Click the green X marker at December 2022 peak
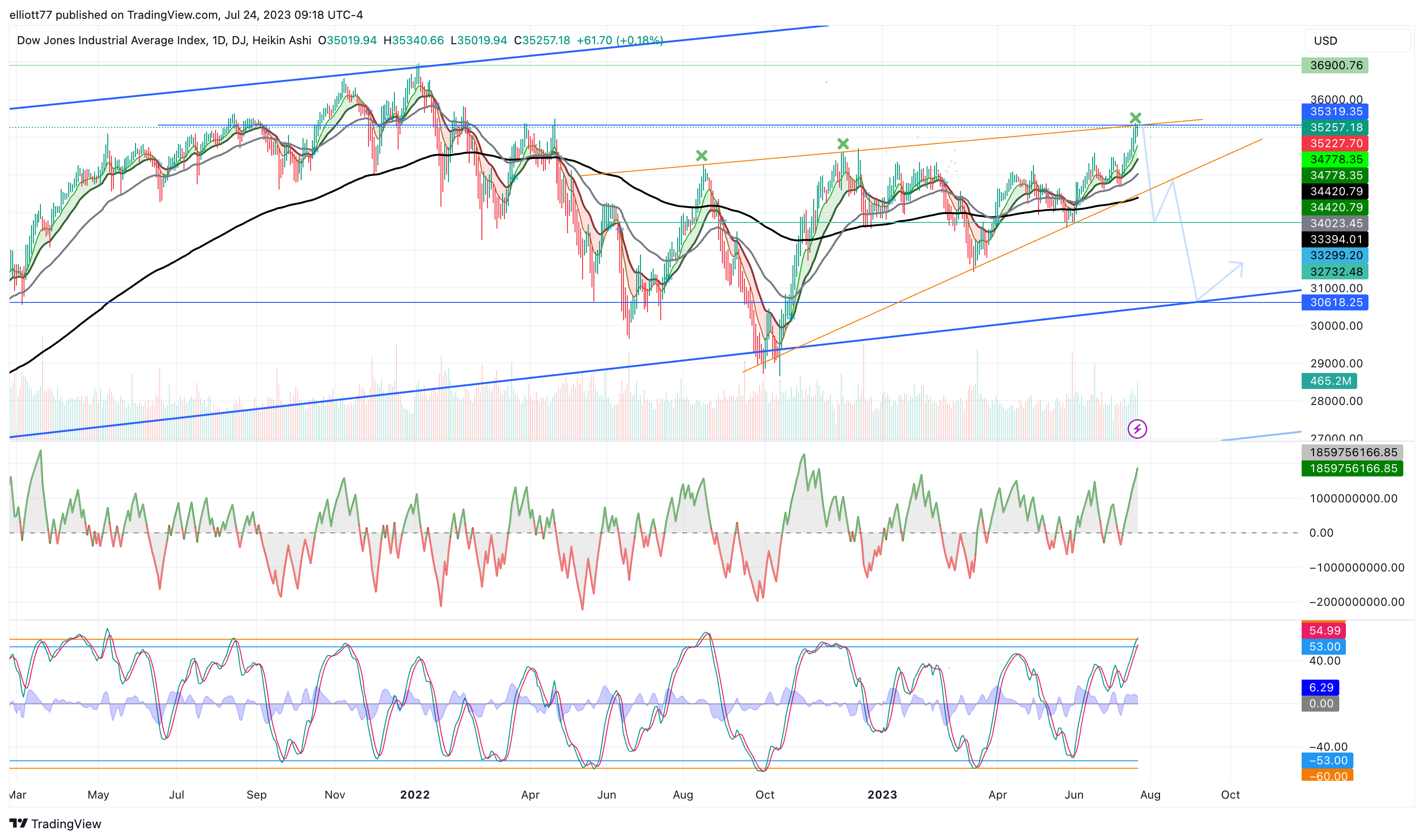This screenshot has height=840, width=1424. point(843,144)
